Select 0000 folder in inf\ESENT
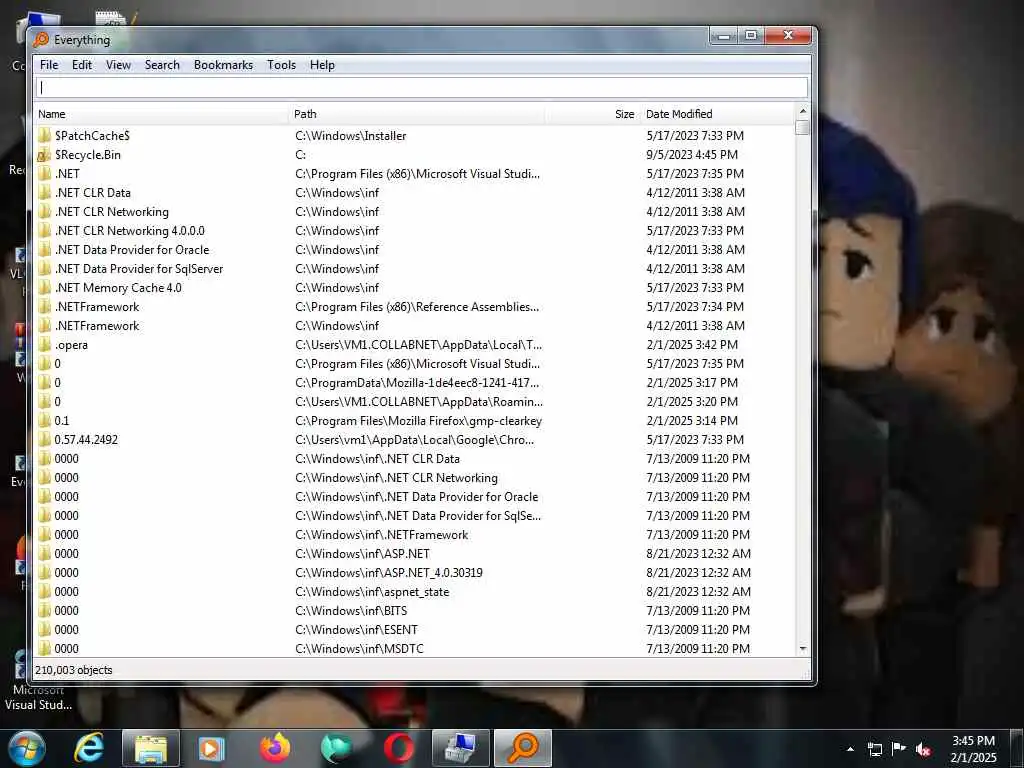Viewport: 1024px width, 768px height. pyautogui.click(x=415, y=630)
